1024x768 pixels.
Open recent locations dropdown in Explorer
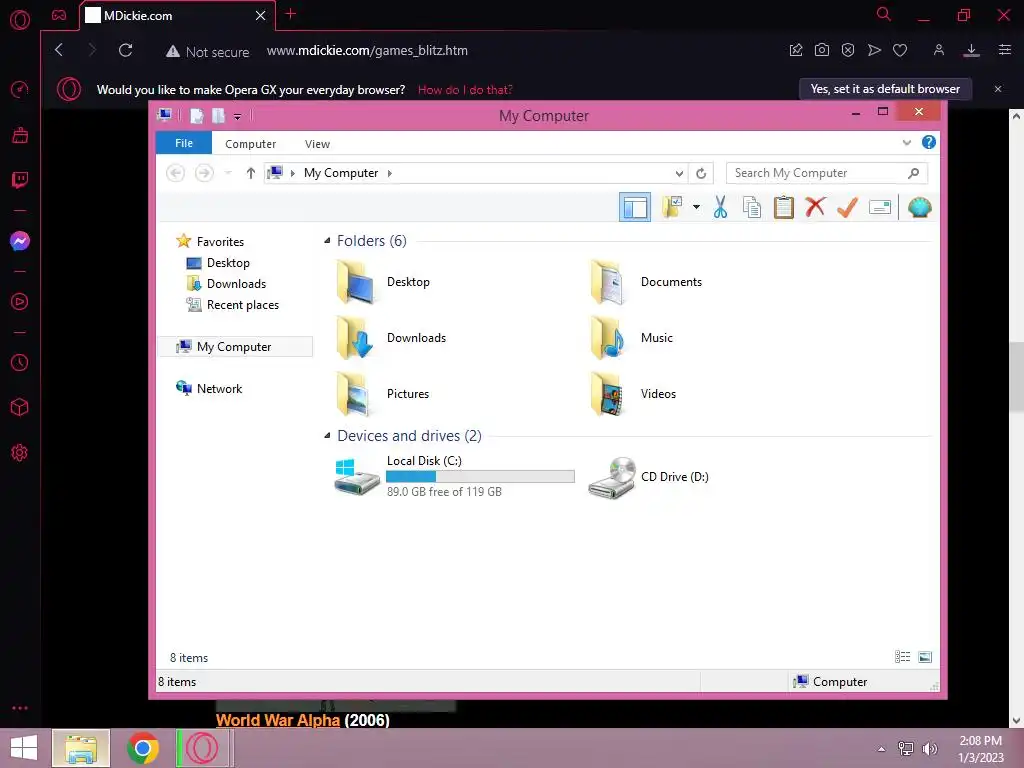[228, 173]
